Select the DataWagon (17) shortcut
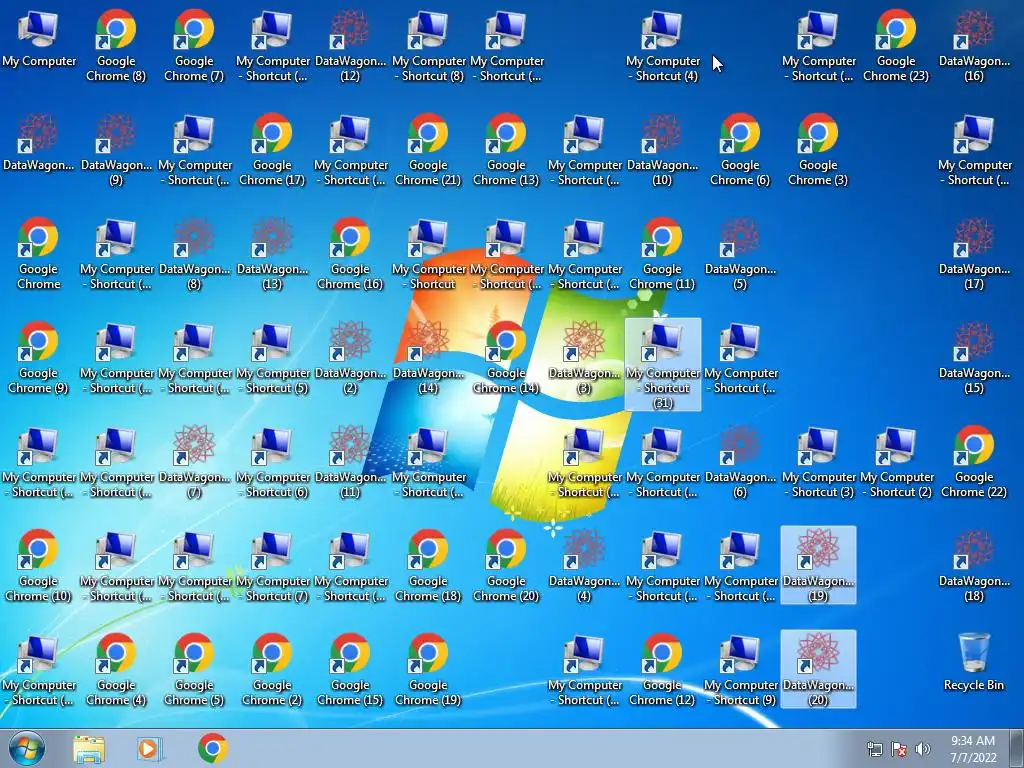The height and width of the screenshot is (768, 1024). [x=974, y=254]
